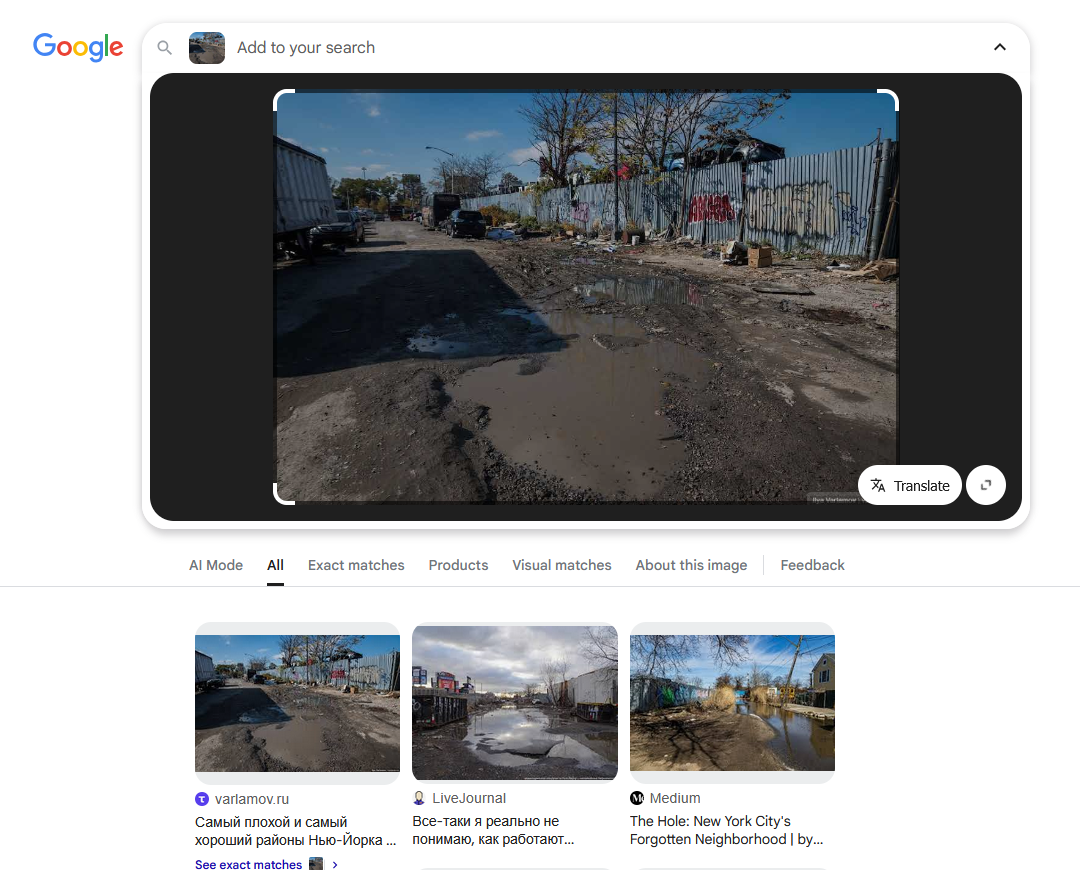
Task: Click the top-right crop corner handle
Action: click(889, 99)
